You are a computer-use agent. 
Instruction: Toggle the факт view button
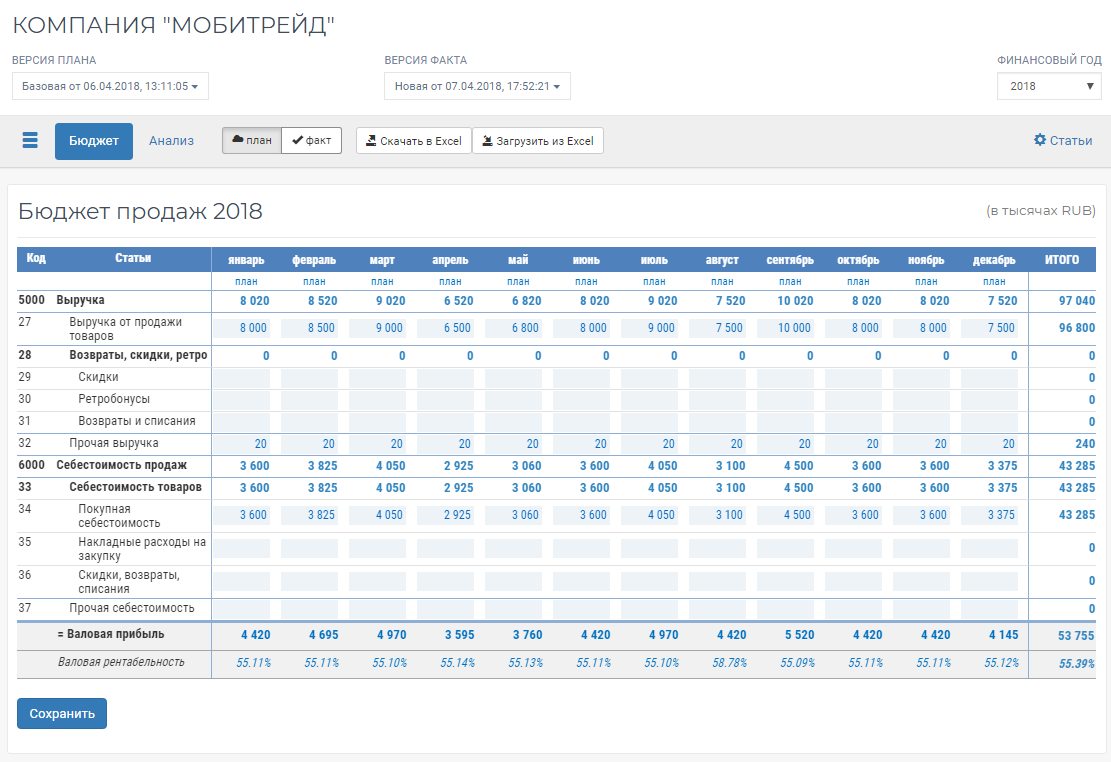312,141
